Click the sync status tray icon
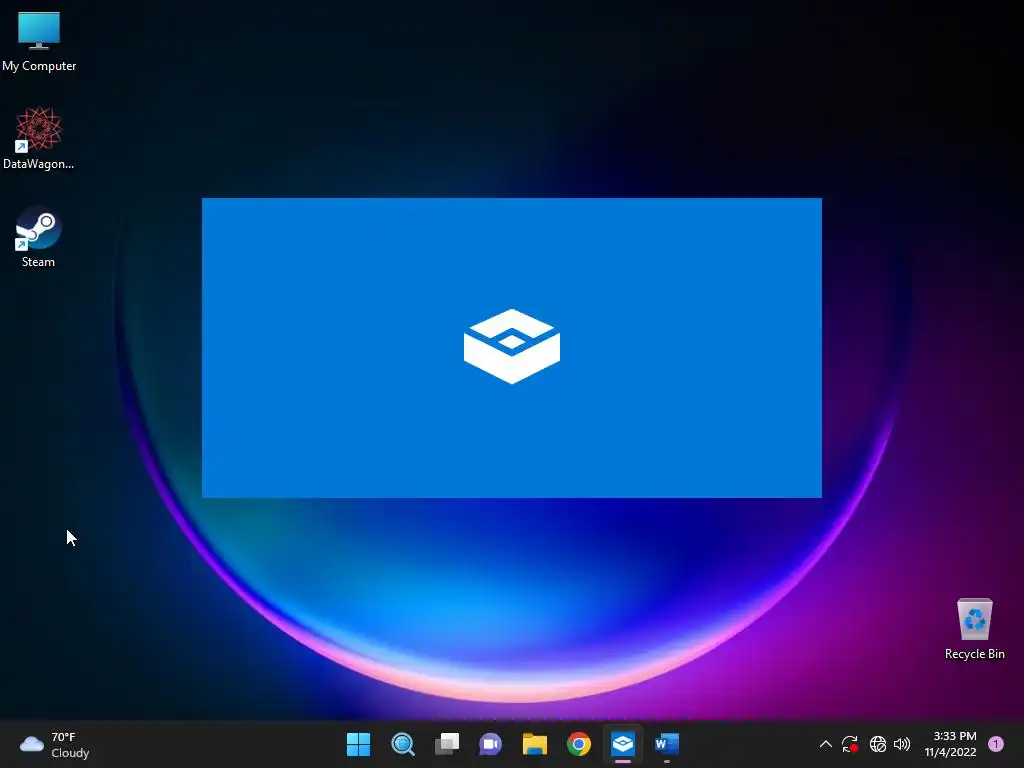 [850, 744]
